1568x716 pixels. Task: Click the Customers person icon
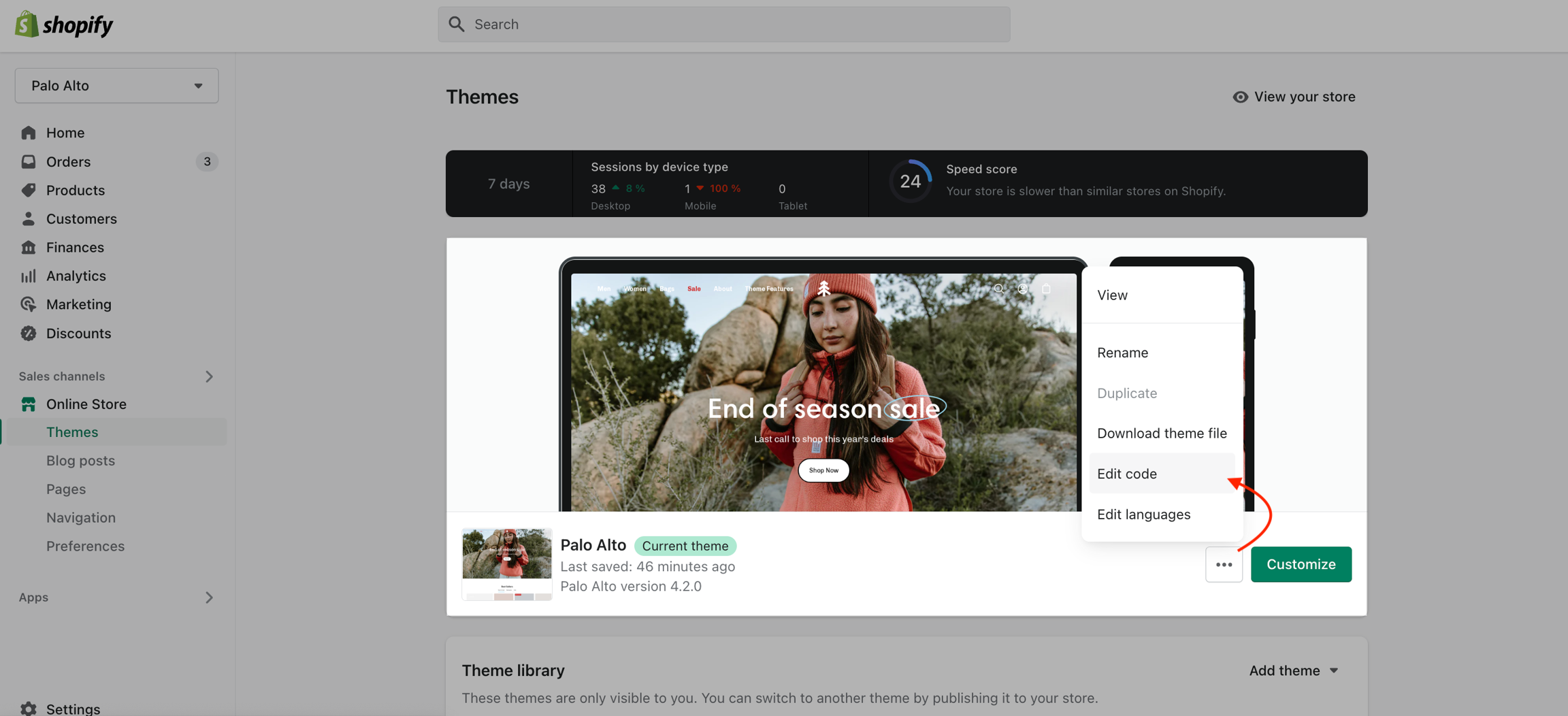click(28, 218)
